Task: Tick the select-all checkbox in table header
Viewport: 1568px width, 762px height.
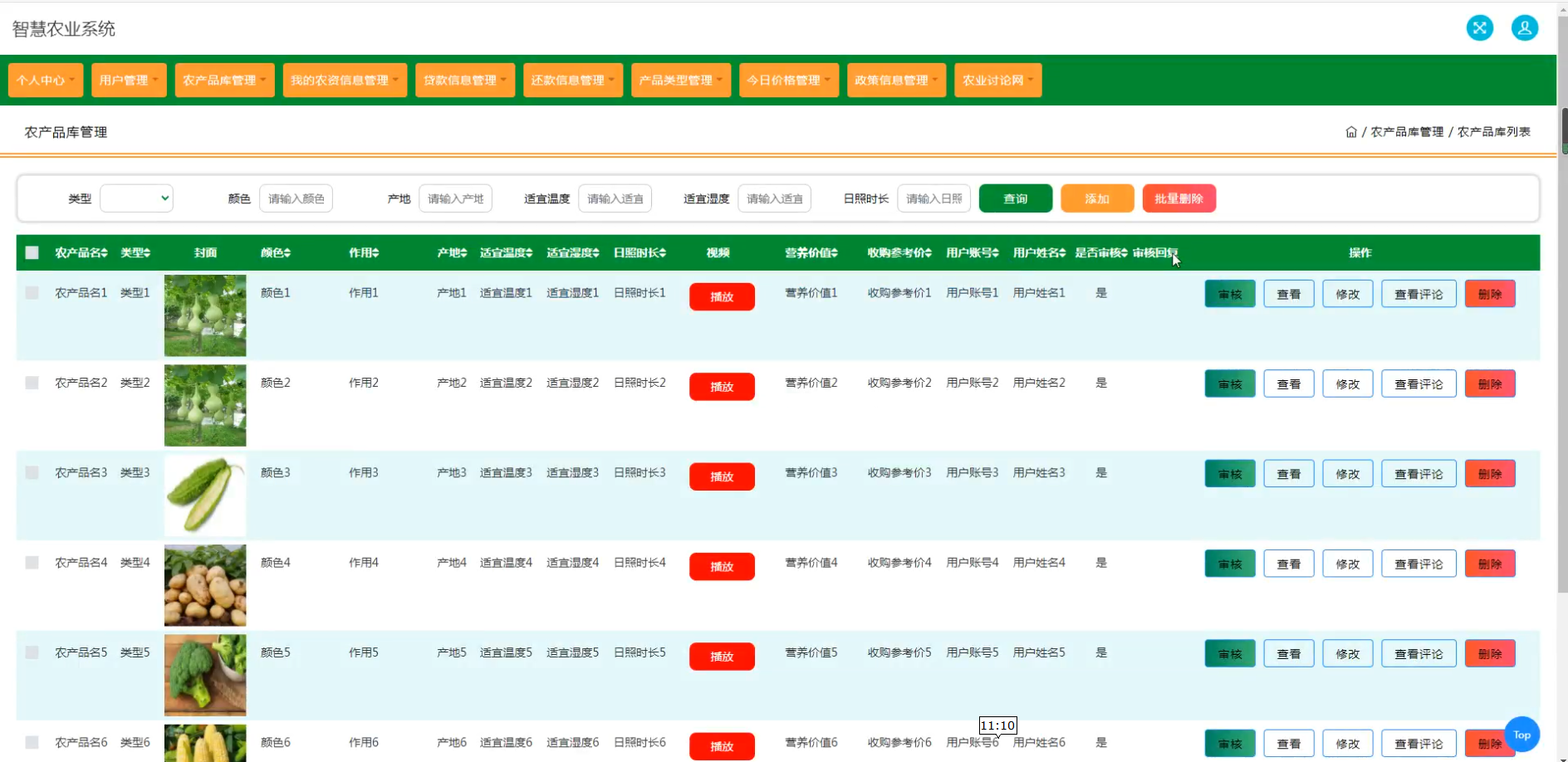Action: [32, 252]
